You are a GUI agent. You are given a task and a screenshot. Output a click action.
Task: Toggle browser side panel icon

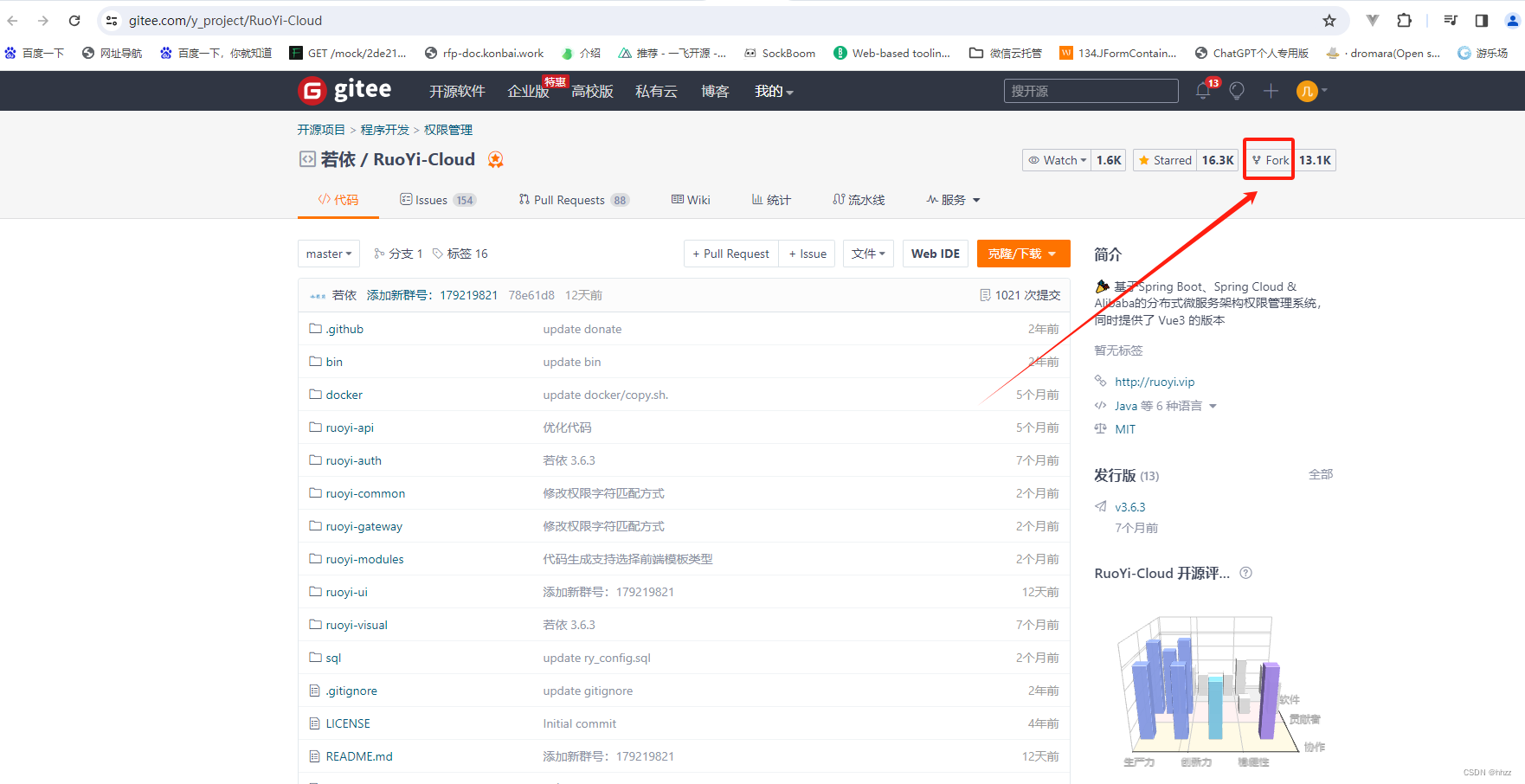(x=1481, y=21)
